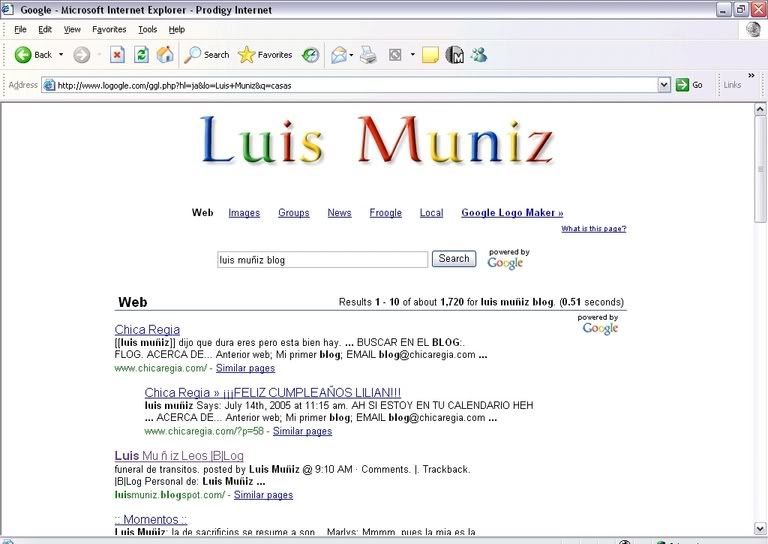Expand the Mail dropdown arrow
The height and width of the screenshot is (544, 768).
coord(351,55)
